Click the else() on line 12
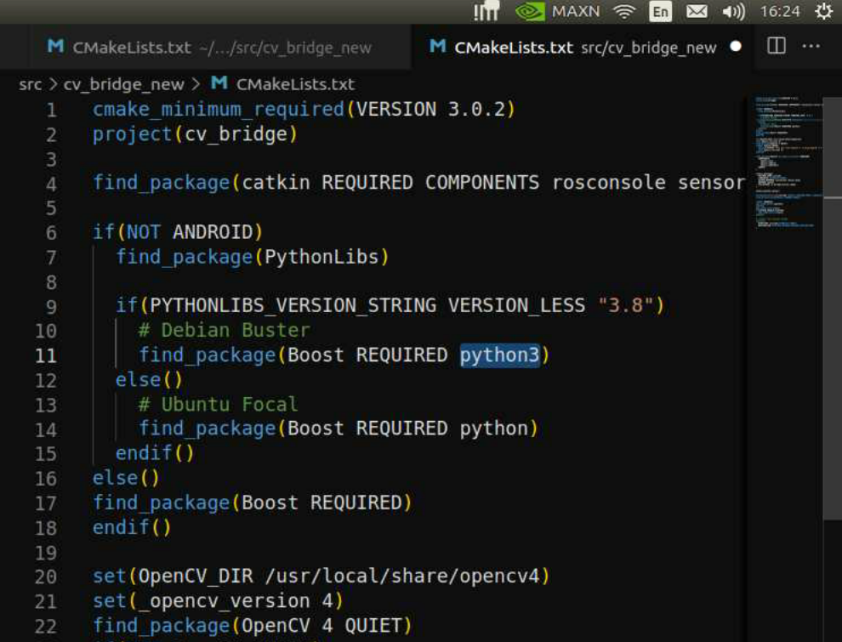The height and width of the screenshot is (642, 842). coord(149,380)
